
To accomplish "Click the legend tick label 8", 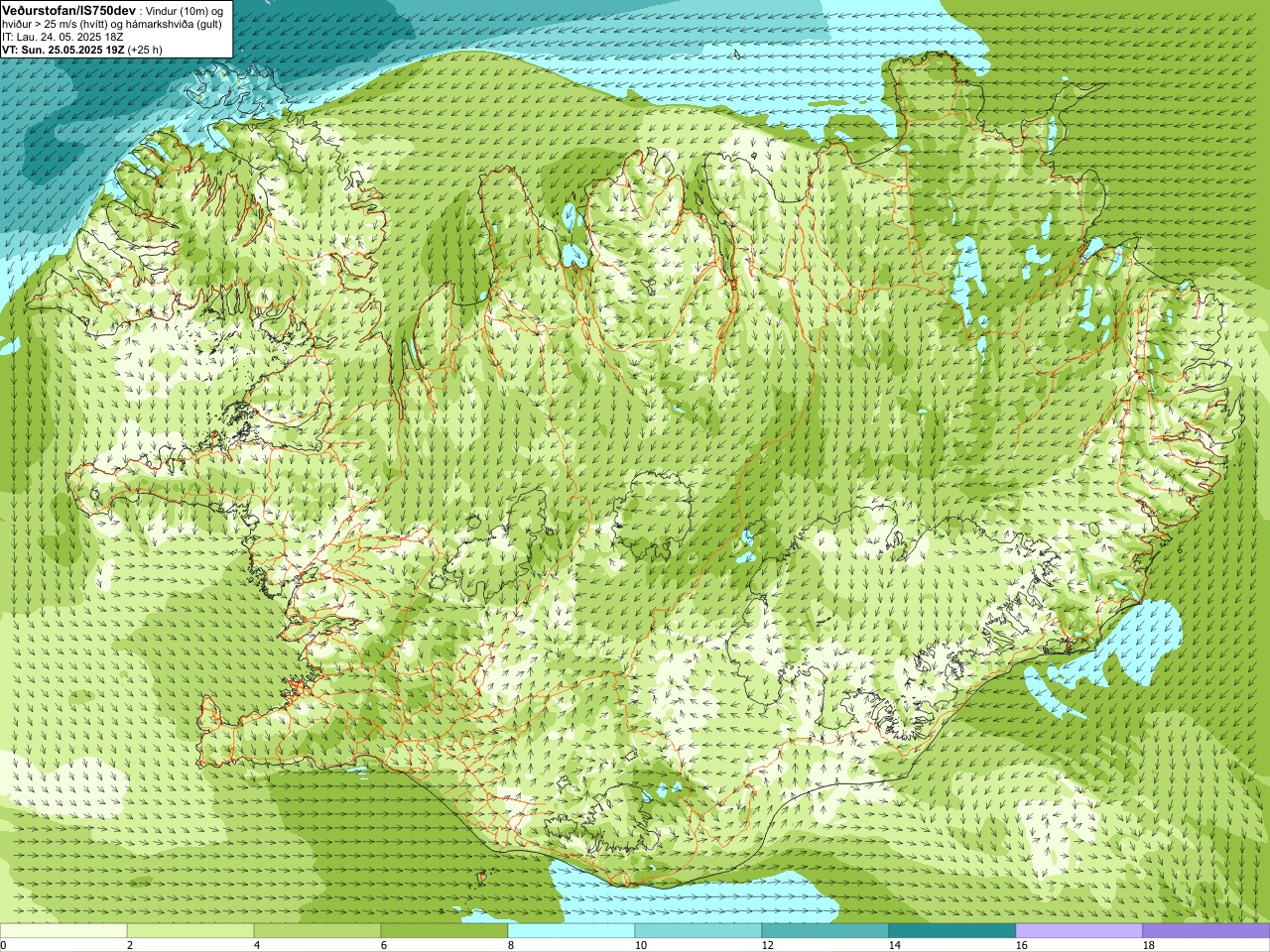I will (x=511, y=946).
